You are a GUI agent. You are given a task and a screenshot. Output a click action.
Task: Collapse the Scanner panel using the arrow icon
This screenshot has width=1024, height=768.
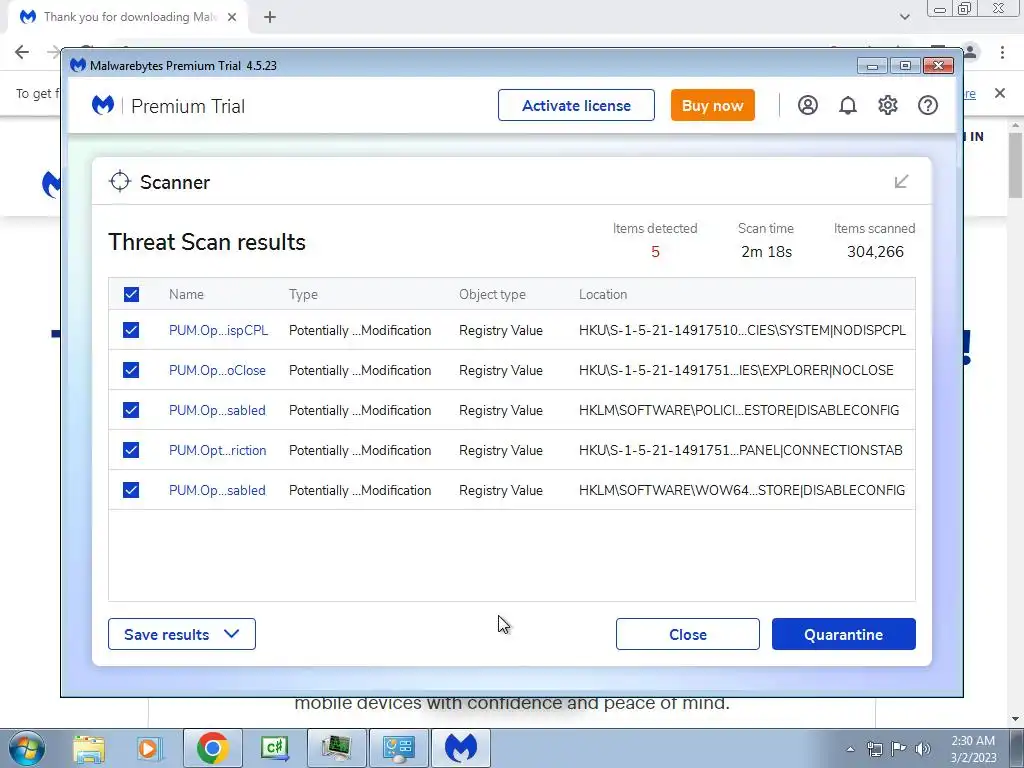tap(901, 181)
